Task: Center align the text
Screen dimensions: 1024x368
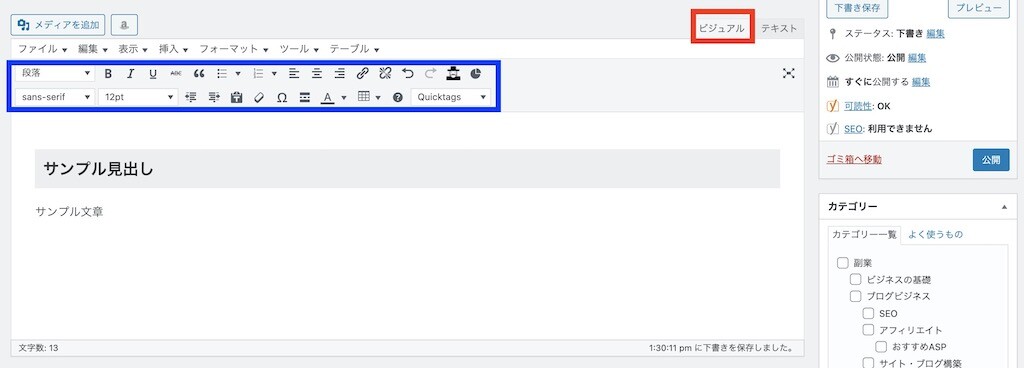Action: [x=317, y=74]
